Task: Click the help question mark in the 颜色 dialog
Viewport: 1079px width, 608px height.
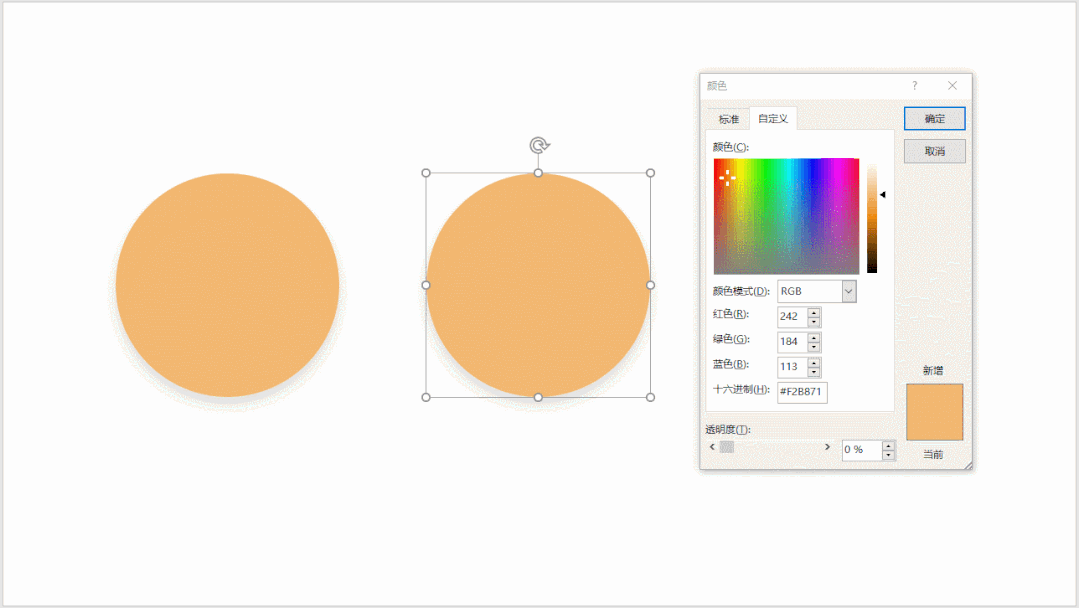Action: click(914, 86)
